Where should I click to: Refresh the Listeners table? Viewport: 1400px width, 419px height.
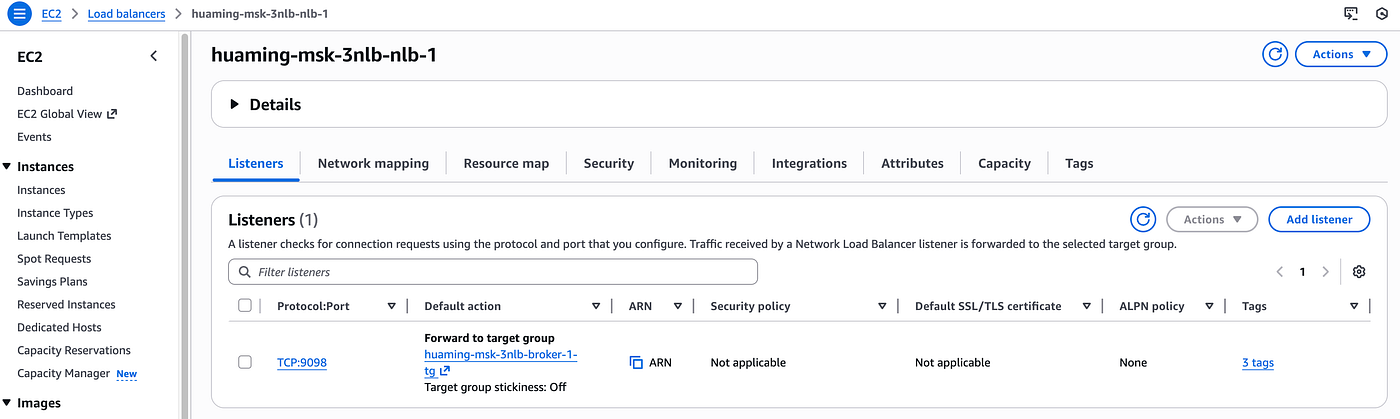1143,219
